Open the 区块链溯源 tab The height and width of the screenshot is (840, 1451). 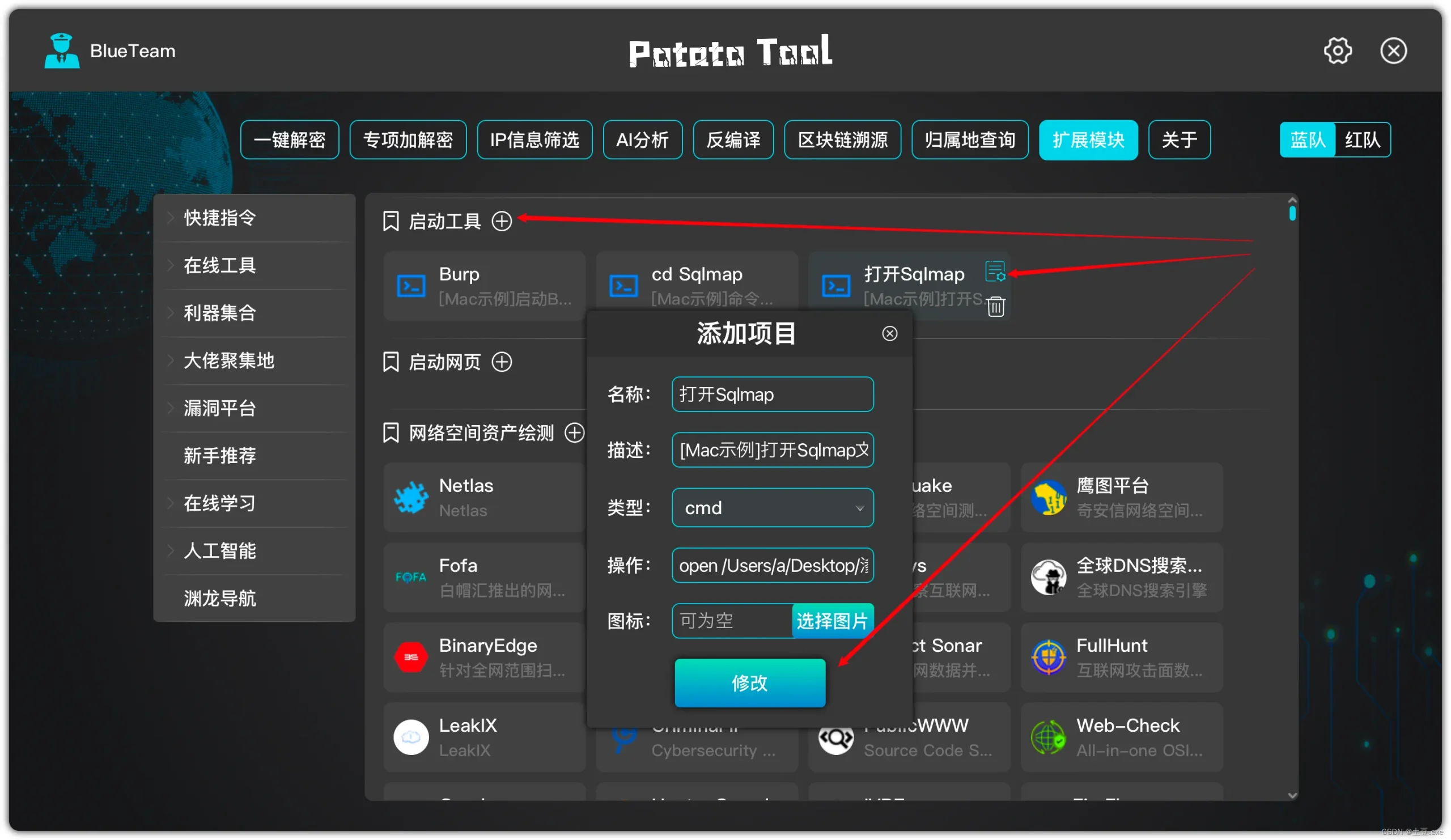pos(842,140)
